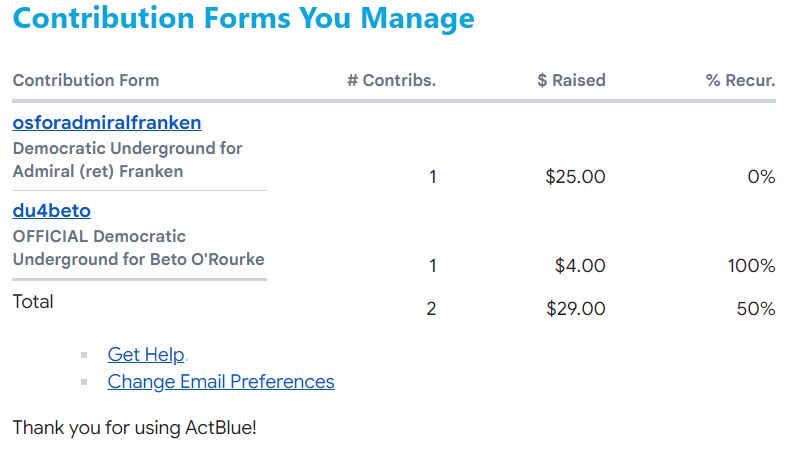Click the square bullet beside Get Help
786x449 pixels.
[x=84, y=355]
